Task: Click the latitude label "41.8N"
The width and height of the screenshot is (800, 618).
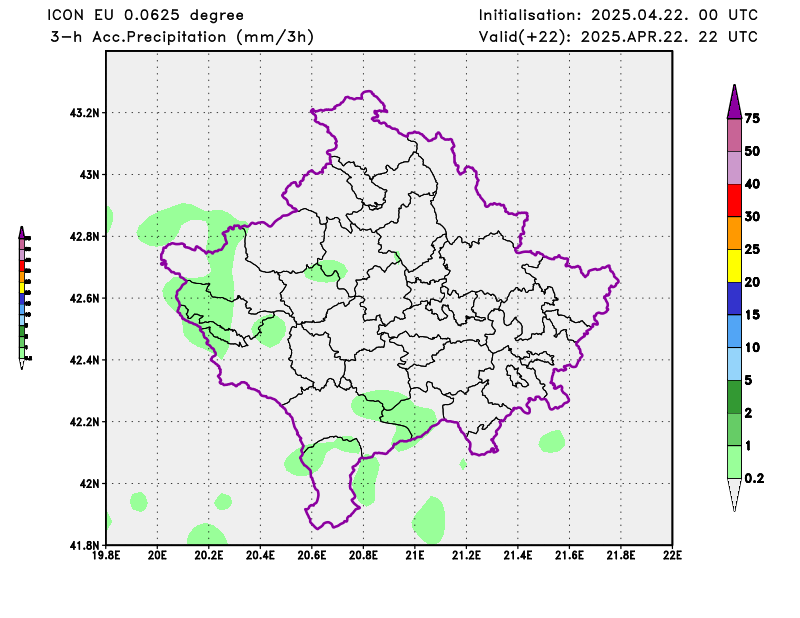Action: pos(85,546)
